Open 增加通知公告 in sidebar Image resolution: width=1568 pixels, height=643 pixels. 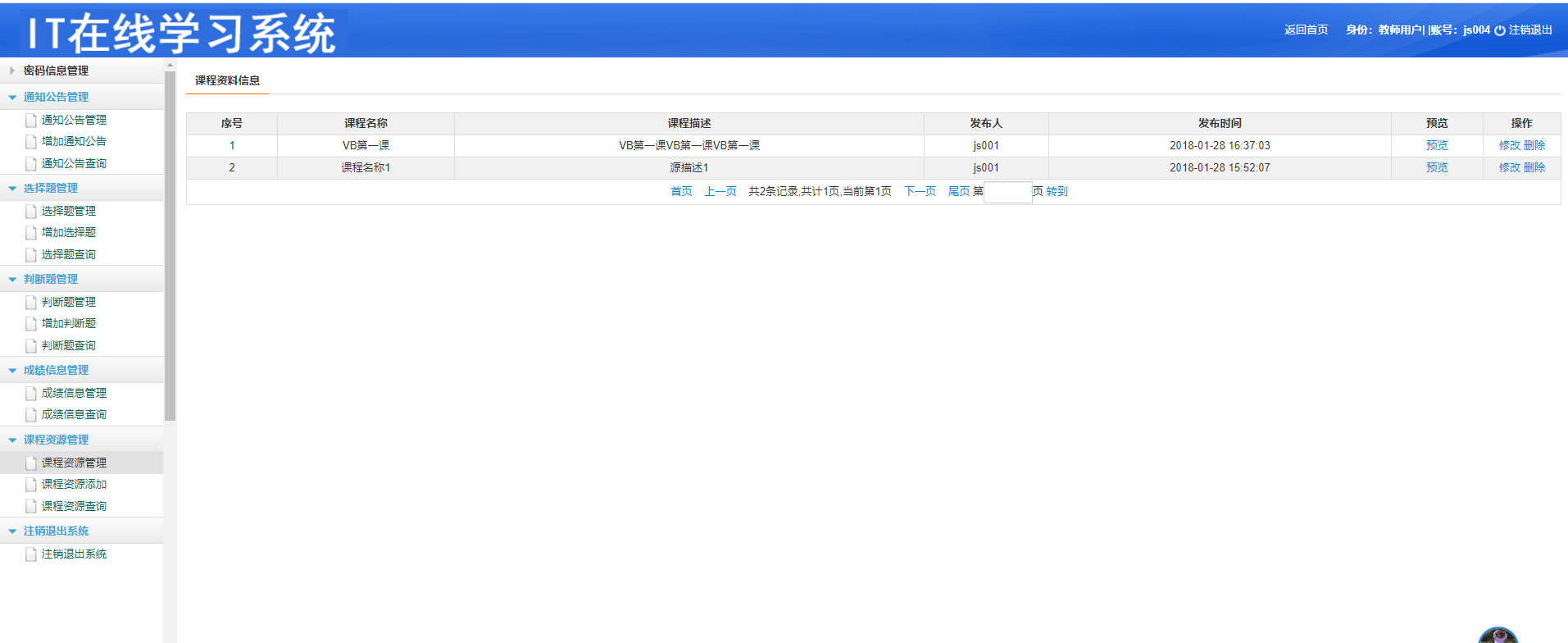point(74,141)
